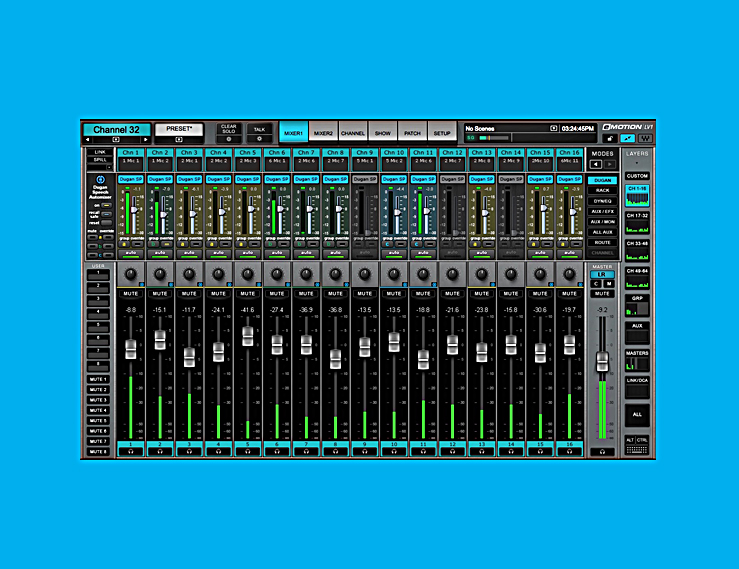
Task: Mute channel 1
Action: click(131, 294)
